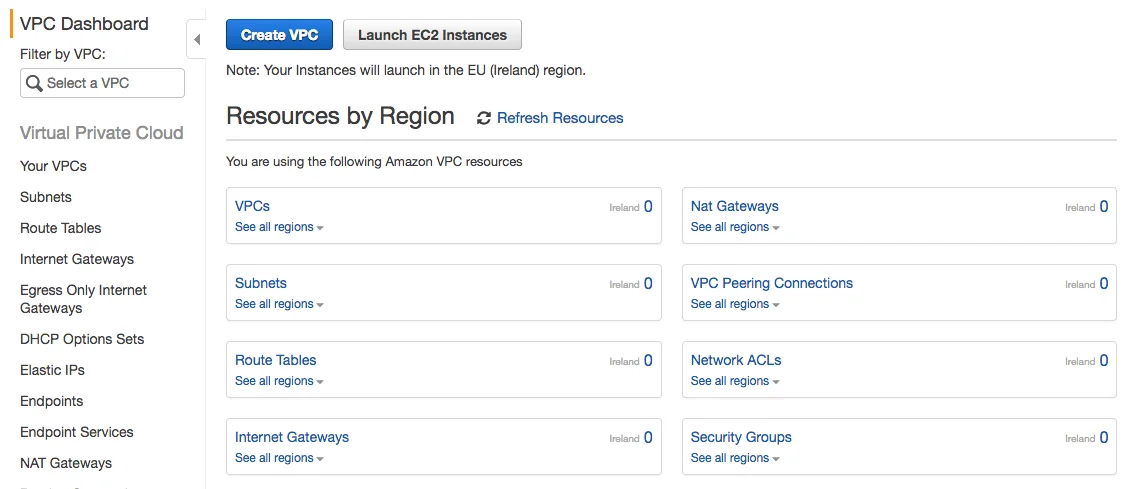Click the Virtual Private Cloud section heading

(x=101, y=133)
